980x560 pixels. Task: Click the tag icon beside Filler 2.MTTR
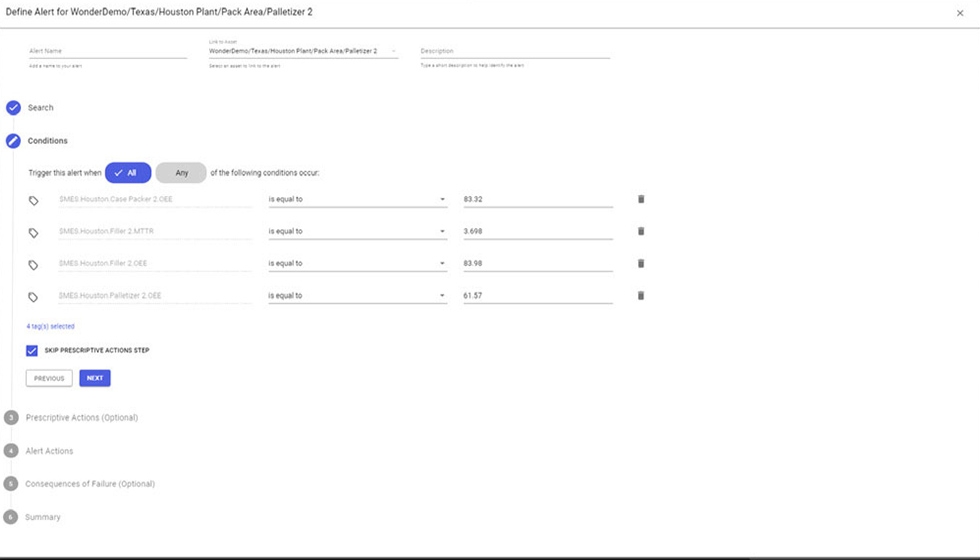33,232
